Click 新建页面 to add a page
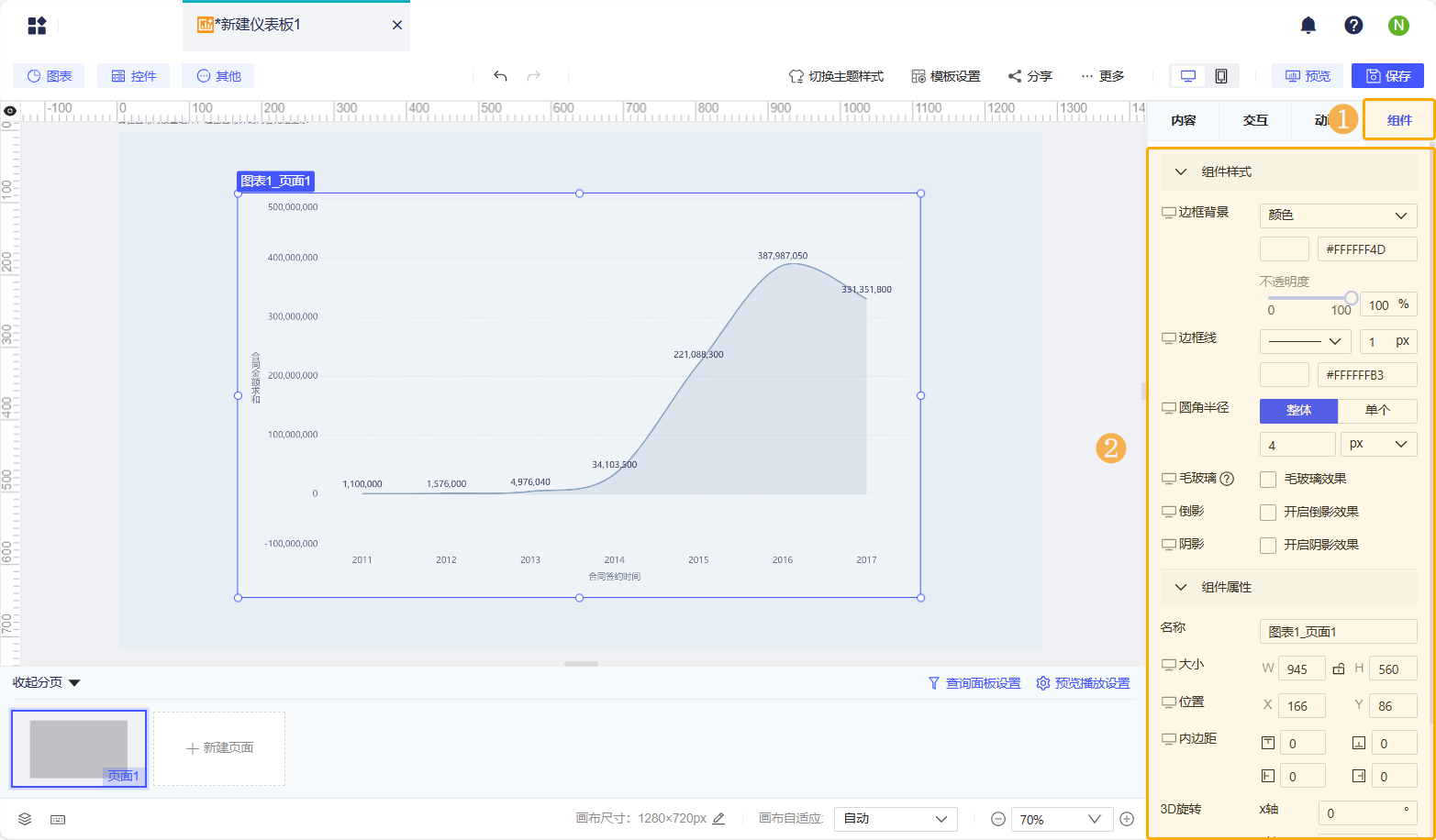 pos(219,748)
